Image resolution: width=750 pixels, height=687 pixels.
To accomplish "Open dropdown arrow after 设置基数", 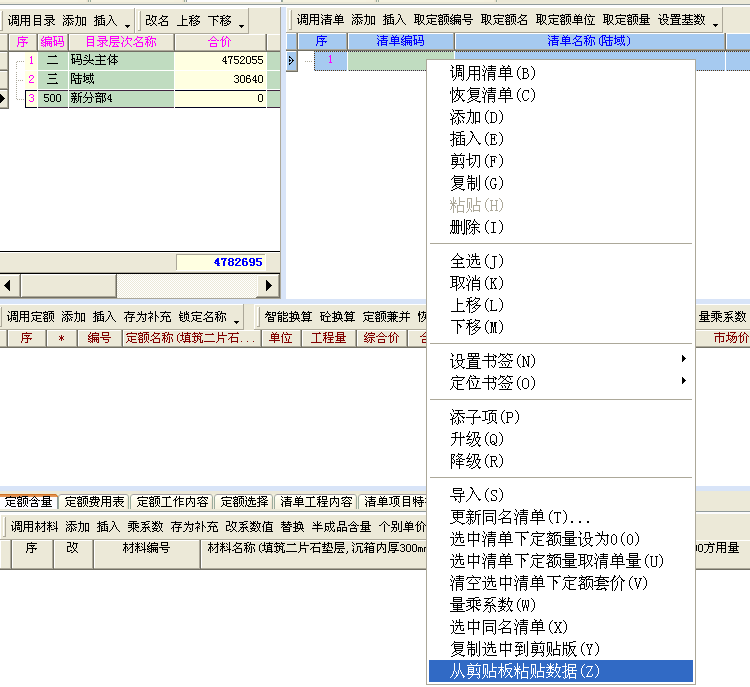I will pos(715,22).
